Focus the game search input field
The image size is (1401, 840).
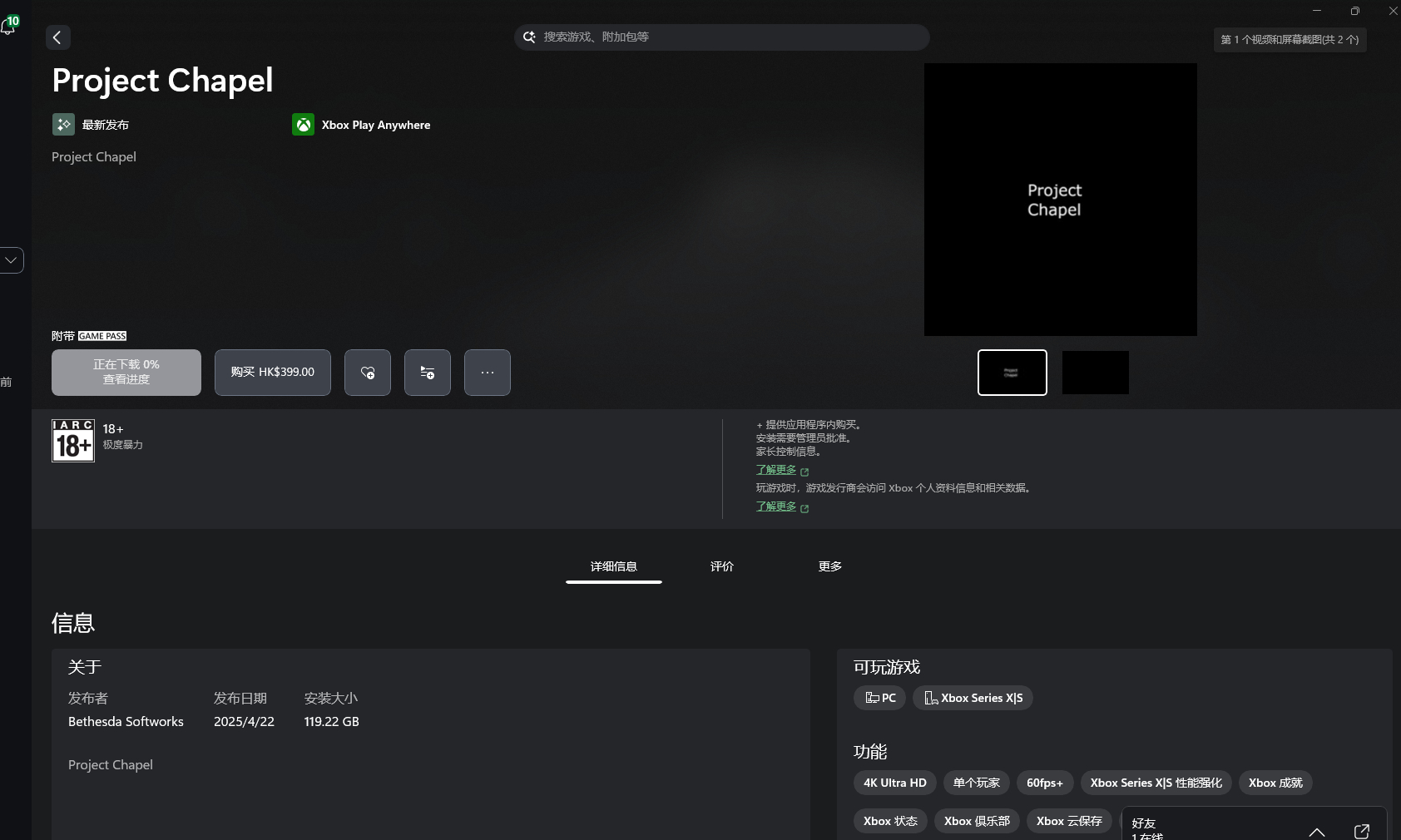pyautogui.click(x=721, y=37)
